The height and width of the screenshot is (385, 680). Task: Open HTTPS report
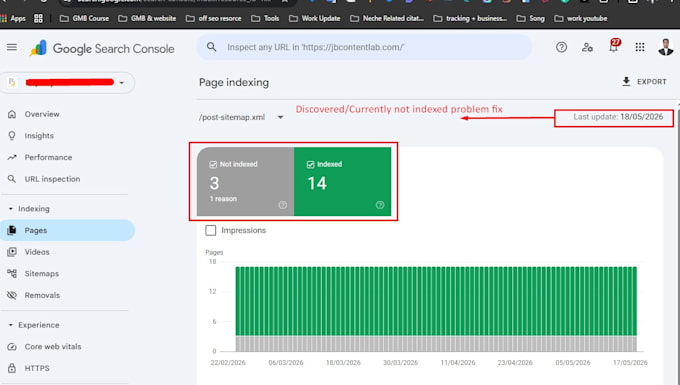tap(37, 368)
